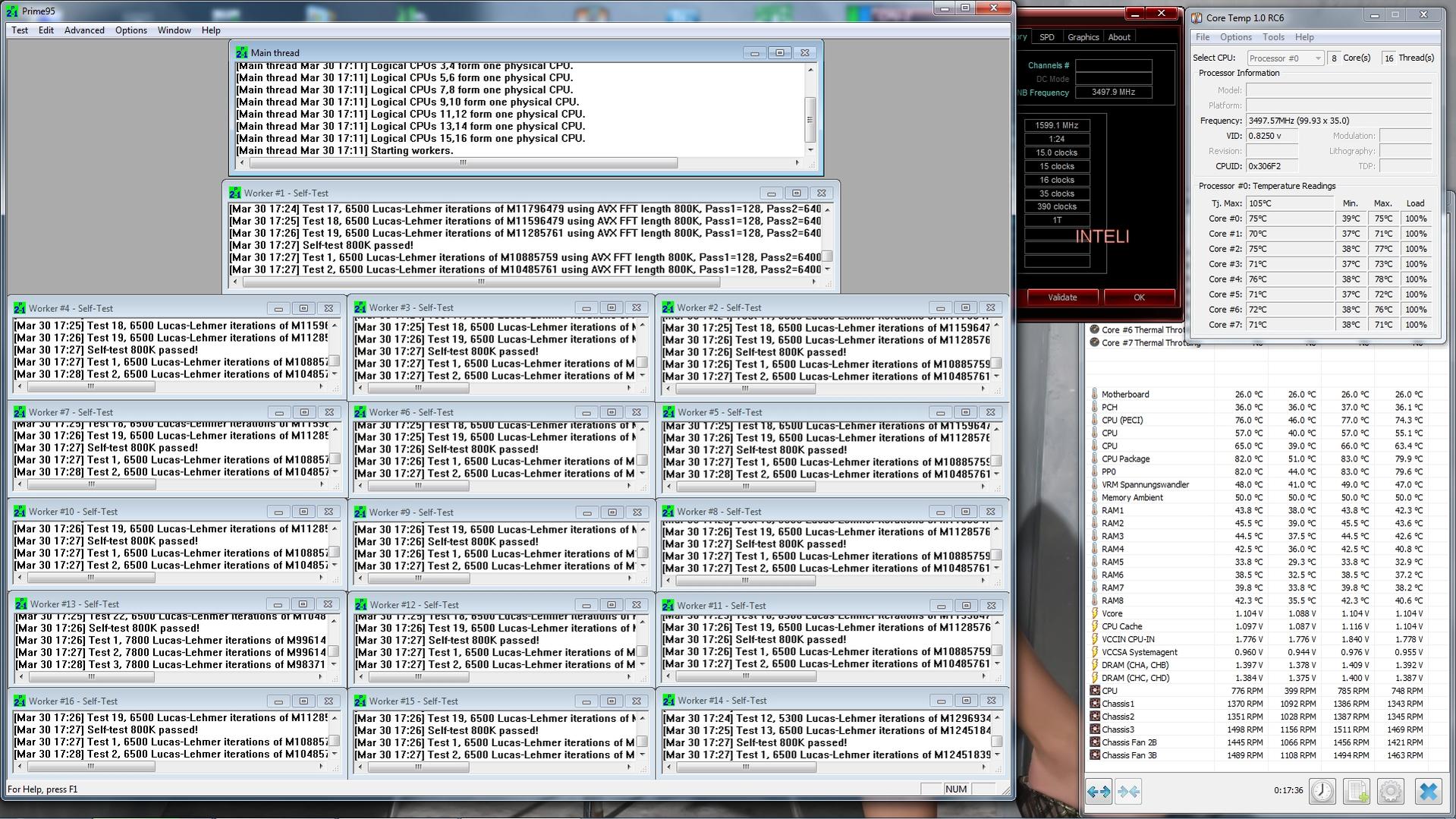Click the collapse-columns inward arrows icon
Screen dimensions: 1456x819
click(1128, 792)
